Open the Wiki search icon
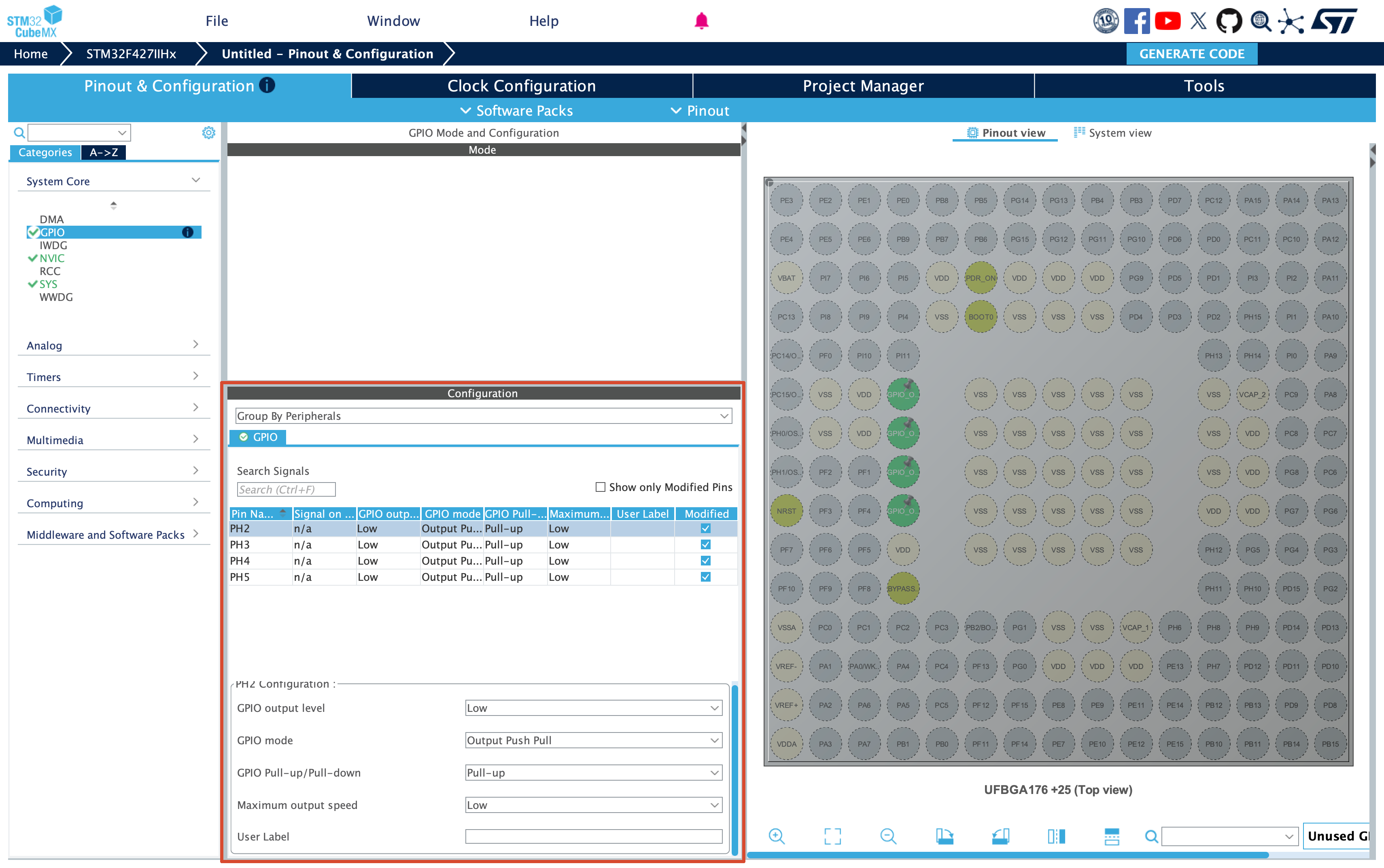 (x=1261, y=21)
